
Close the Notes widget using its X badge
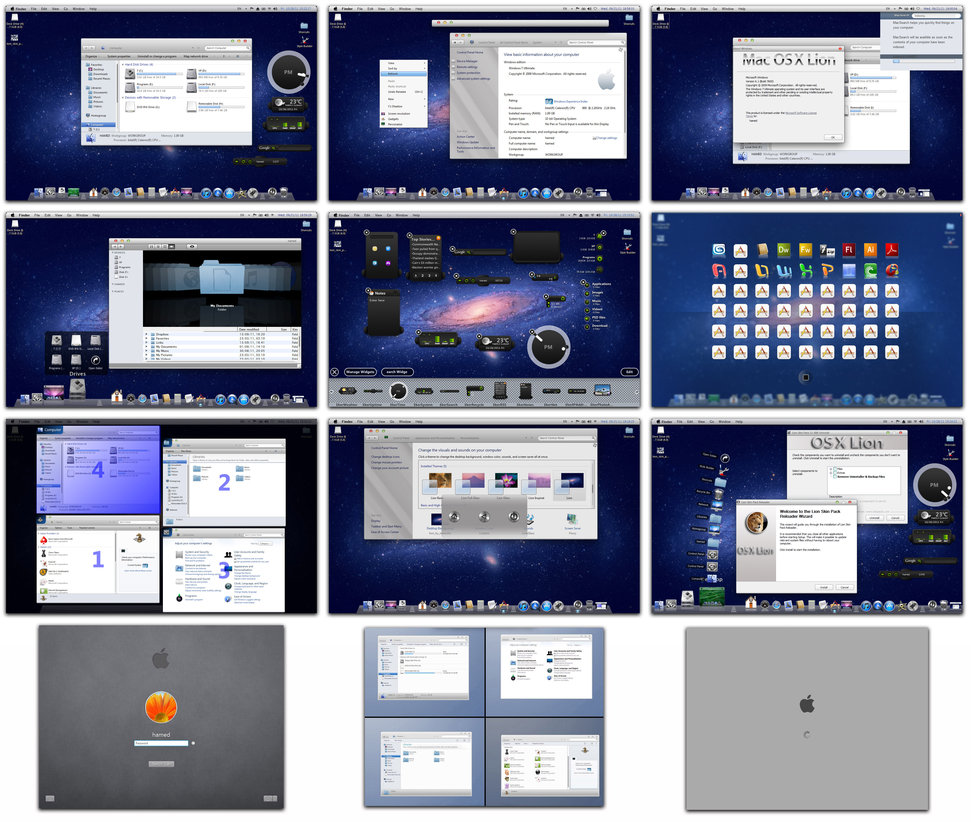pos(369,291)
